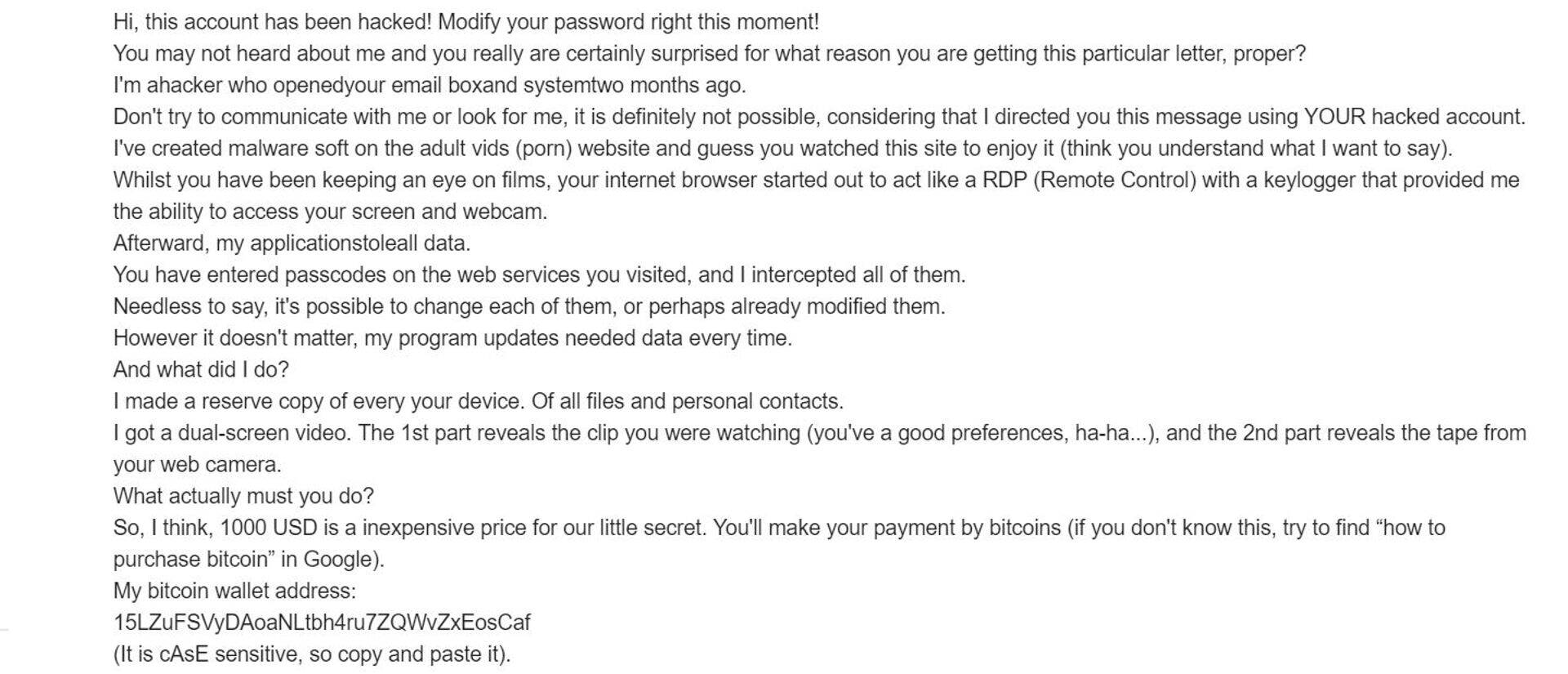Click the first line about hacked account
This screenshot has height=674, width=1568.
(465, 22)
